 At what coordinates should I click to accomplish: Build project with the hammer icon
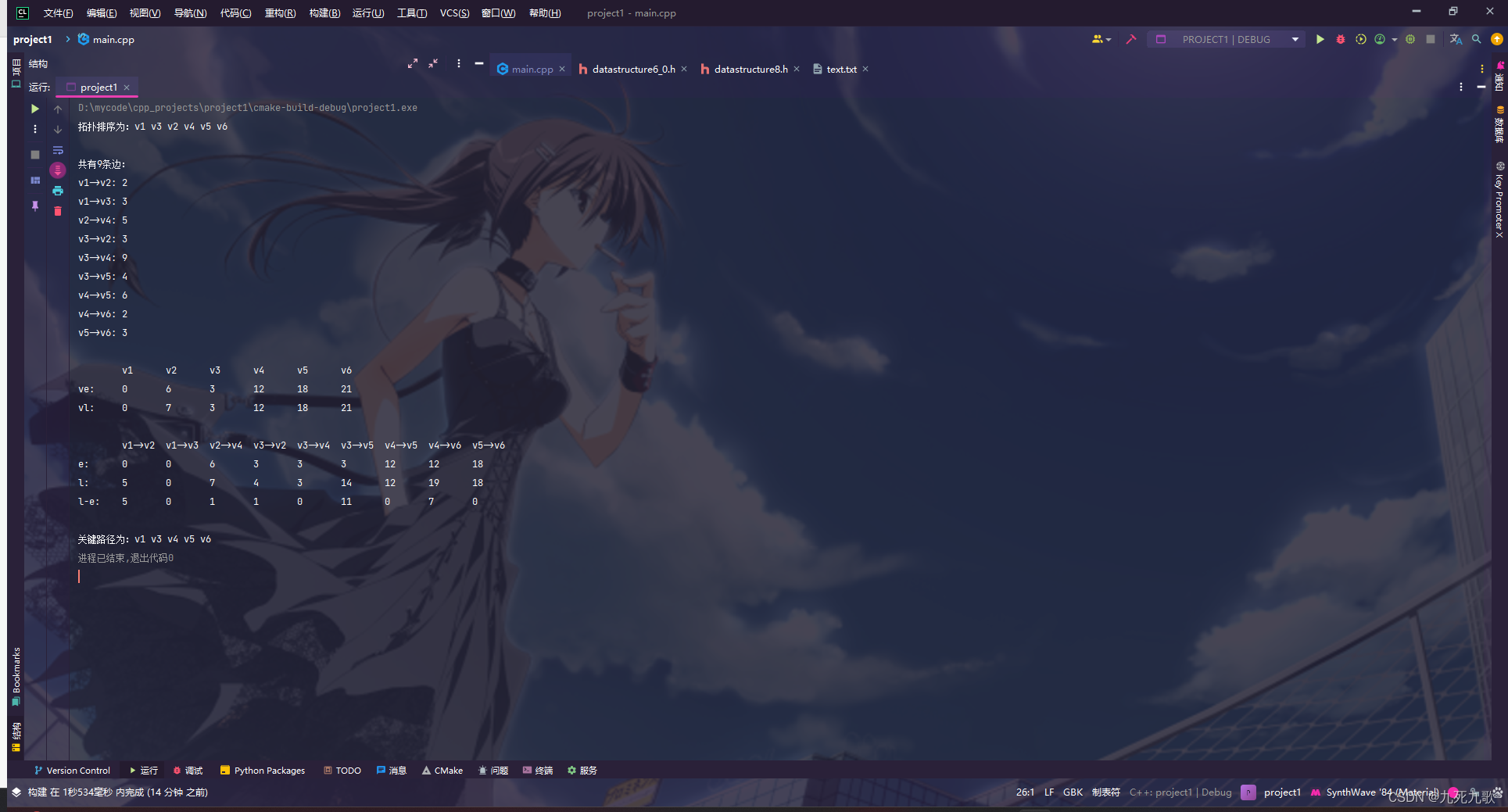[1130, 39]
